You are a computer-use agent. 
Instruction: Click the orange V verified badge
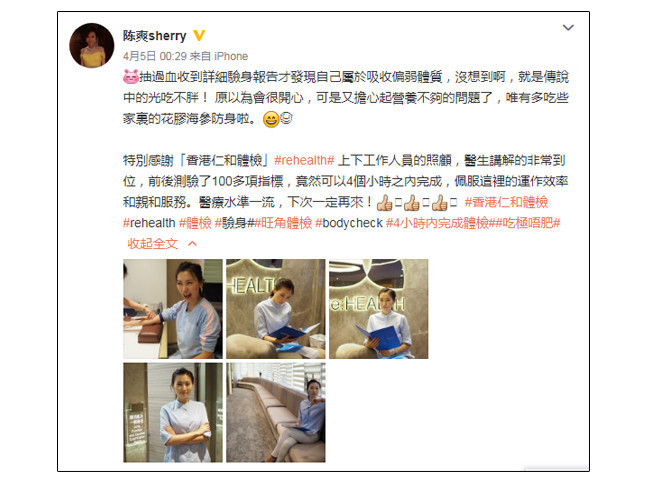tap(199, 36)
